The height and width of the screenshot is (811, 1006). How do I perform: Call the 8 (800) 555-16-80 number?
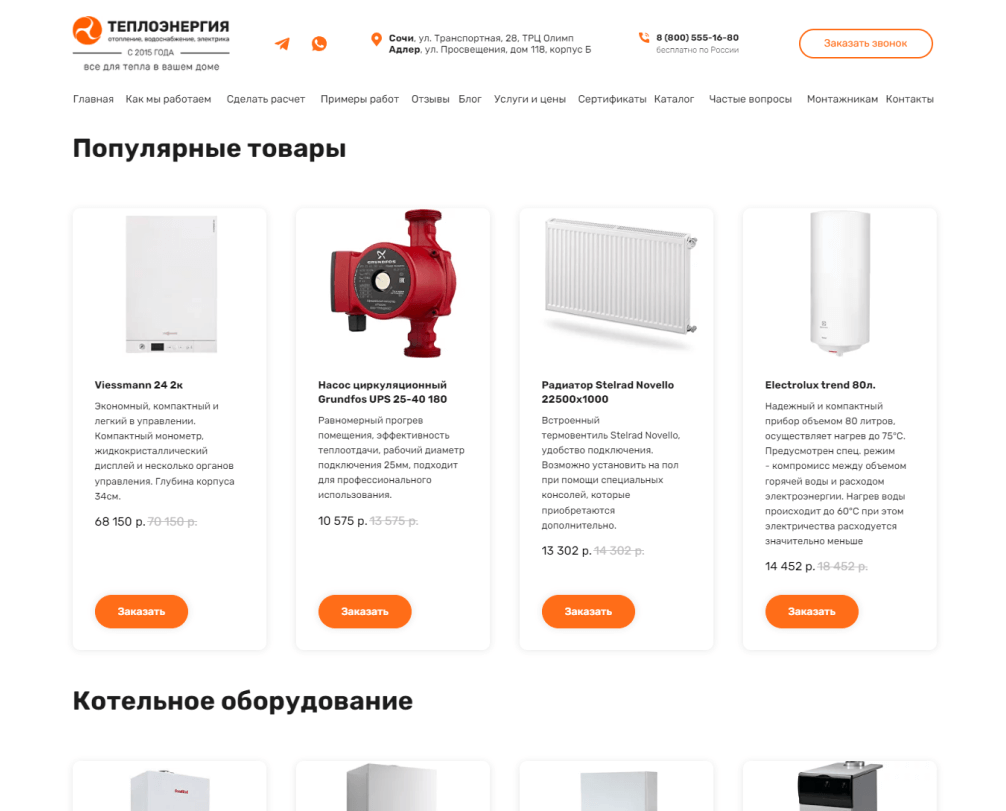(697, 38)
